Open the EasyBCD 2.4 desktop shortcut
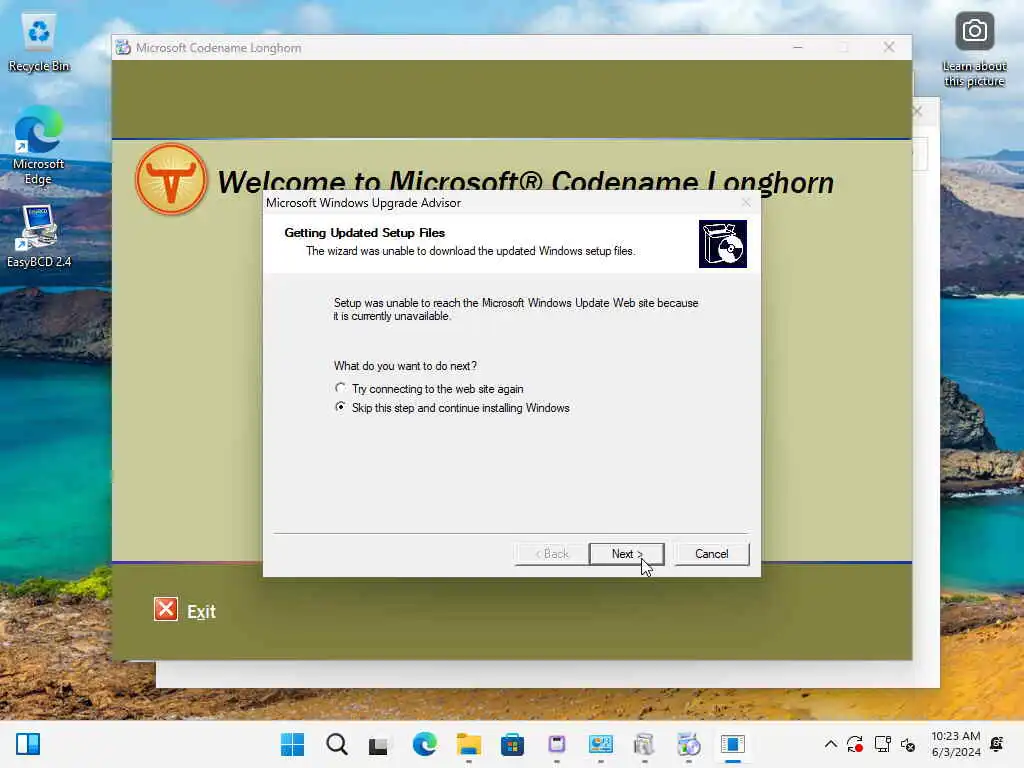The image size is (1024, 768). tap(39, 236)
